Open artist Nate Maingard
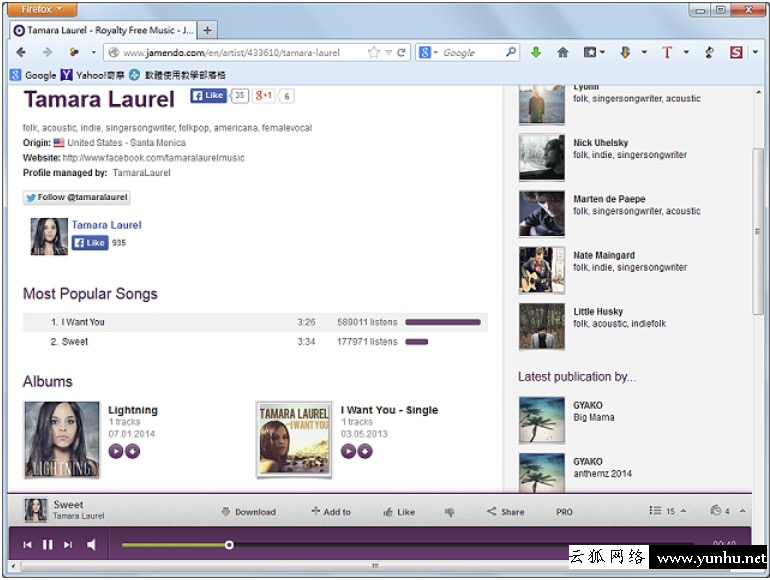 604,255
